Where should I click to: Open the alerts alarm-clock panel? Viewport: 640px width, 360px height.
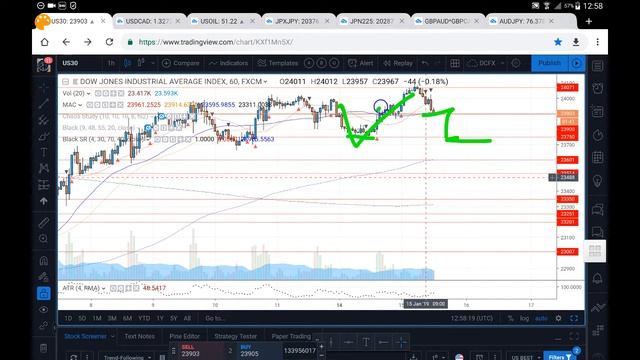pyautogui.click(x=598, y=88)
